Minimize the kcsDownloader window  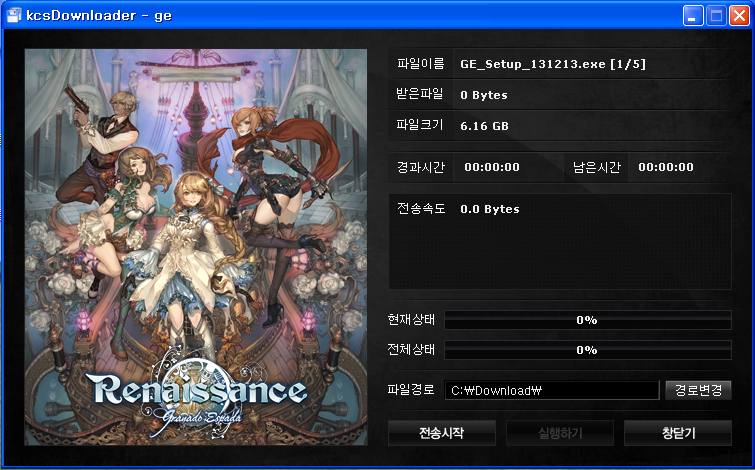point(693,16)
